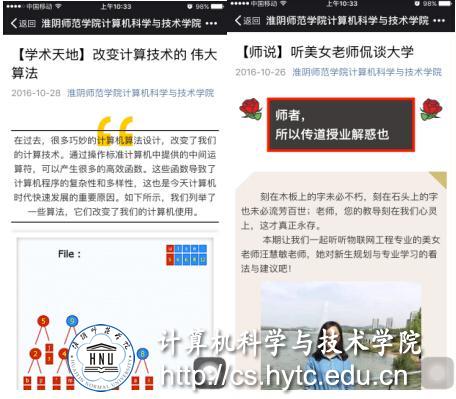Tap the date 2016-10-26 on the right article

[261, 72]
